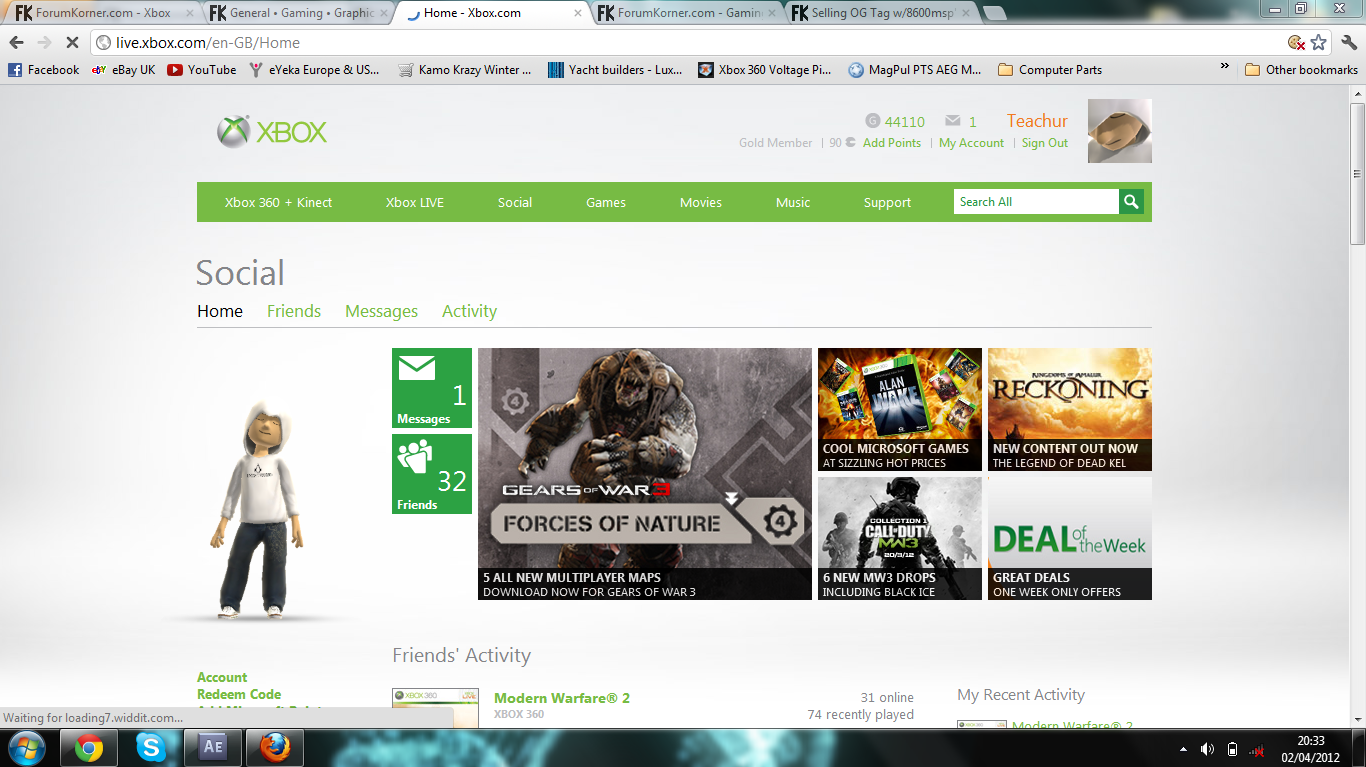This screenshot has width=1366, height=767.
Task: Open Firefox from the taskbar
Action: [x=275, y=748]
